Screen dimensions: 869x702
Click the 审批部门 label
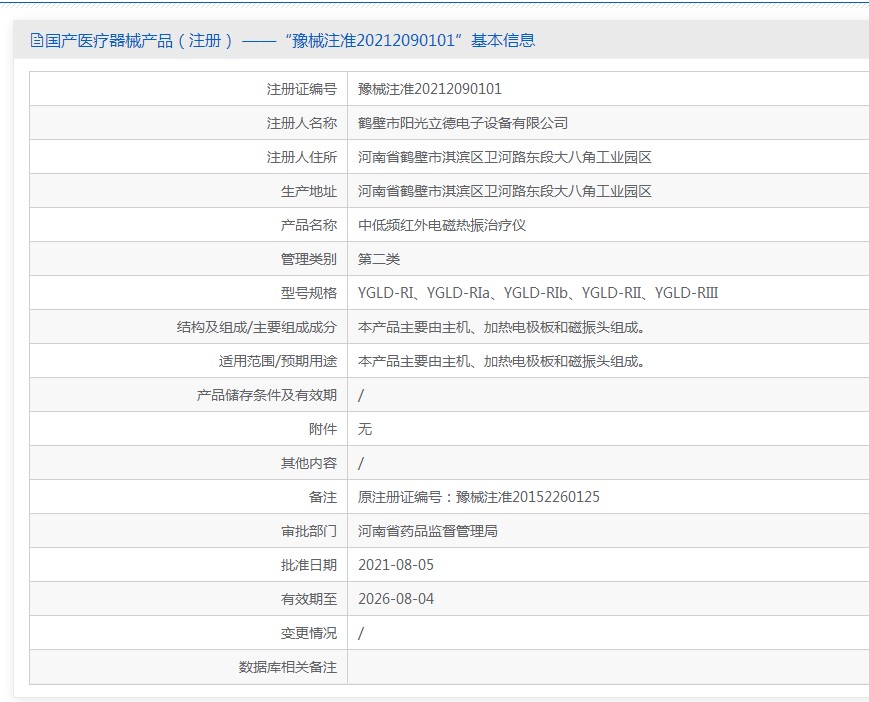click(x=309, y=531)
